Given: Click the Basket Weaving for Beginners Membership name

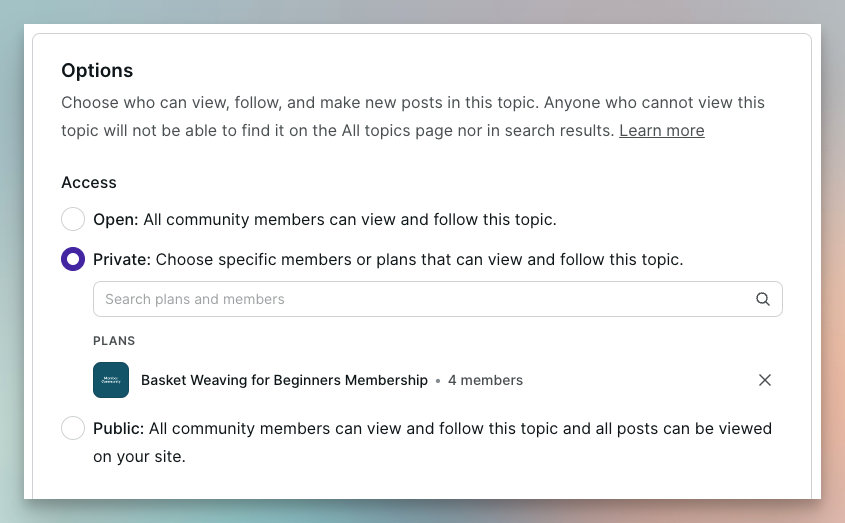Looking at the screenshot, I should (x=284, y=380).
